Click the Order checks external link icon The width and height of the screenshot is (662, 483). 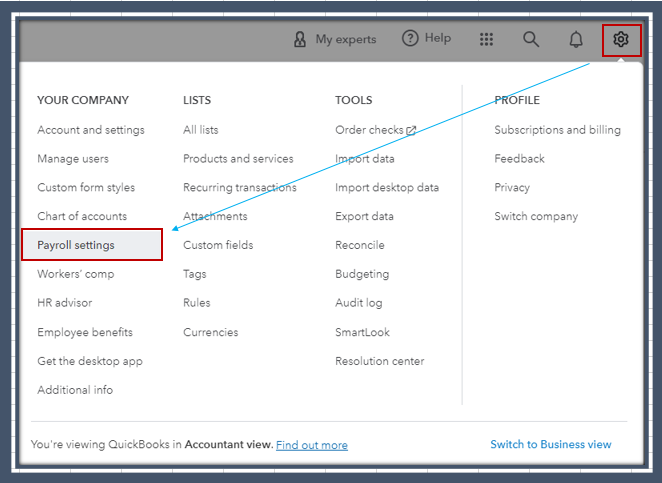tap(411, 130)
